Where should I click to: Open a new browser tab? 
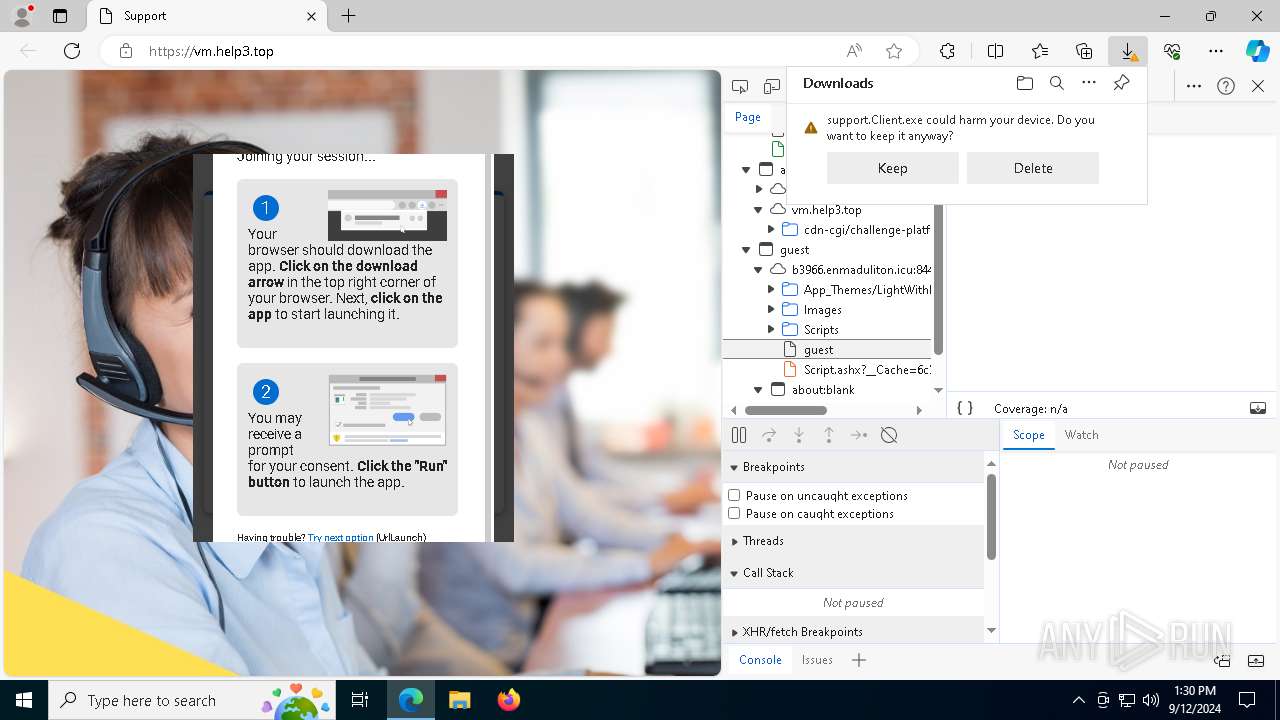(x=348, y=16)
